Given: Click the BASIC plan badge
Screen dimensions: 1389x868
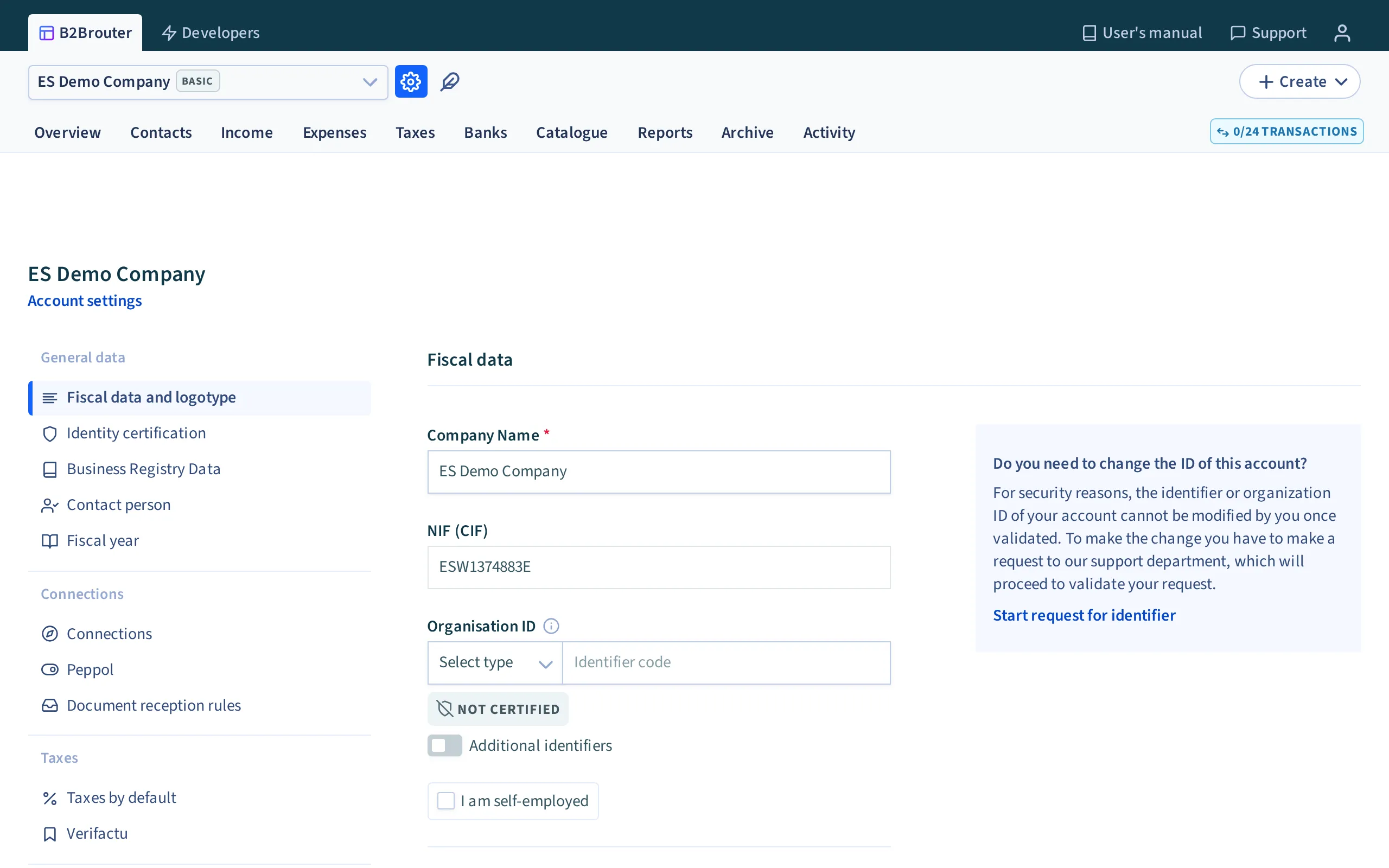Looking at the screenshot, I should click(x=197, y=81).
